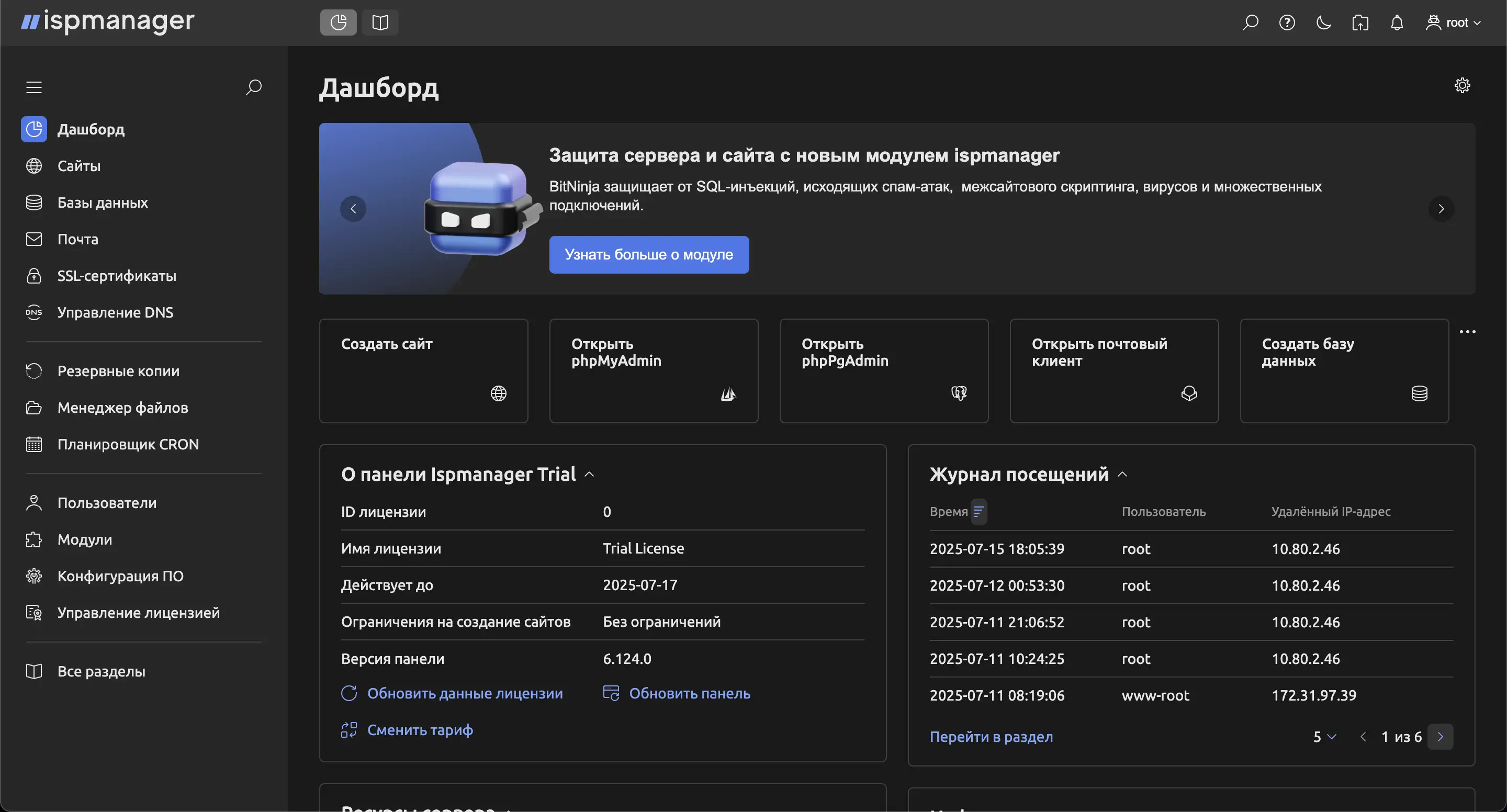Click Узнать больше о модуле button
Image resolution: width=1507 pixels, height=812 pixels.
648,254
